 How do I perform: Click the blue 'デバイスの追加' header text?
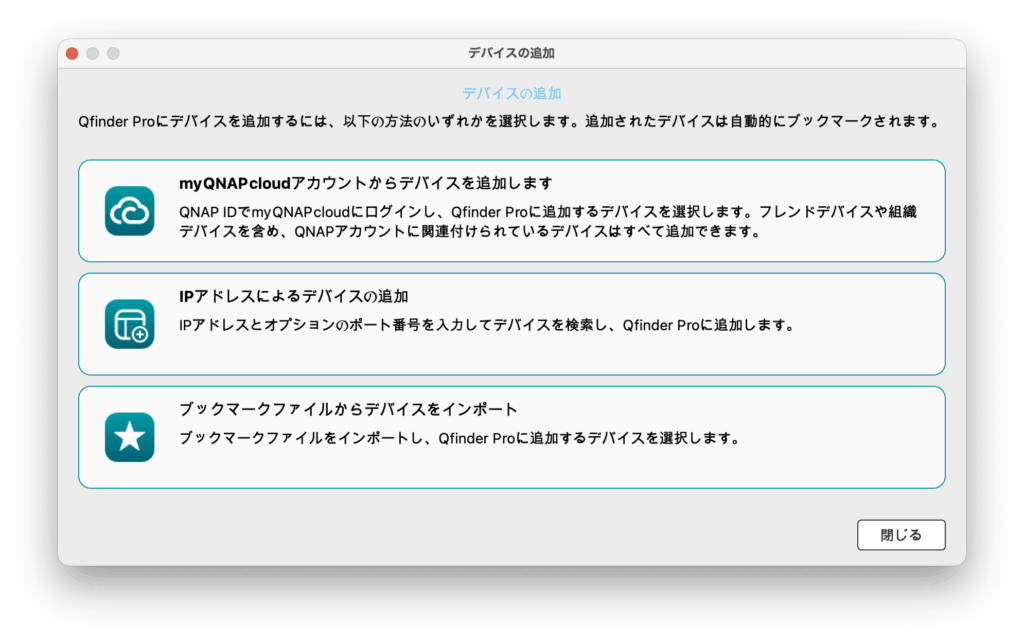point(511,93)
